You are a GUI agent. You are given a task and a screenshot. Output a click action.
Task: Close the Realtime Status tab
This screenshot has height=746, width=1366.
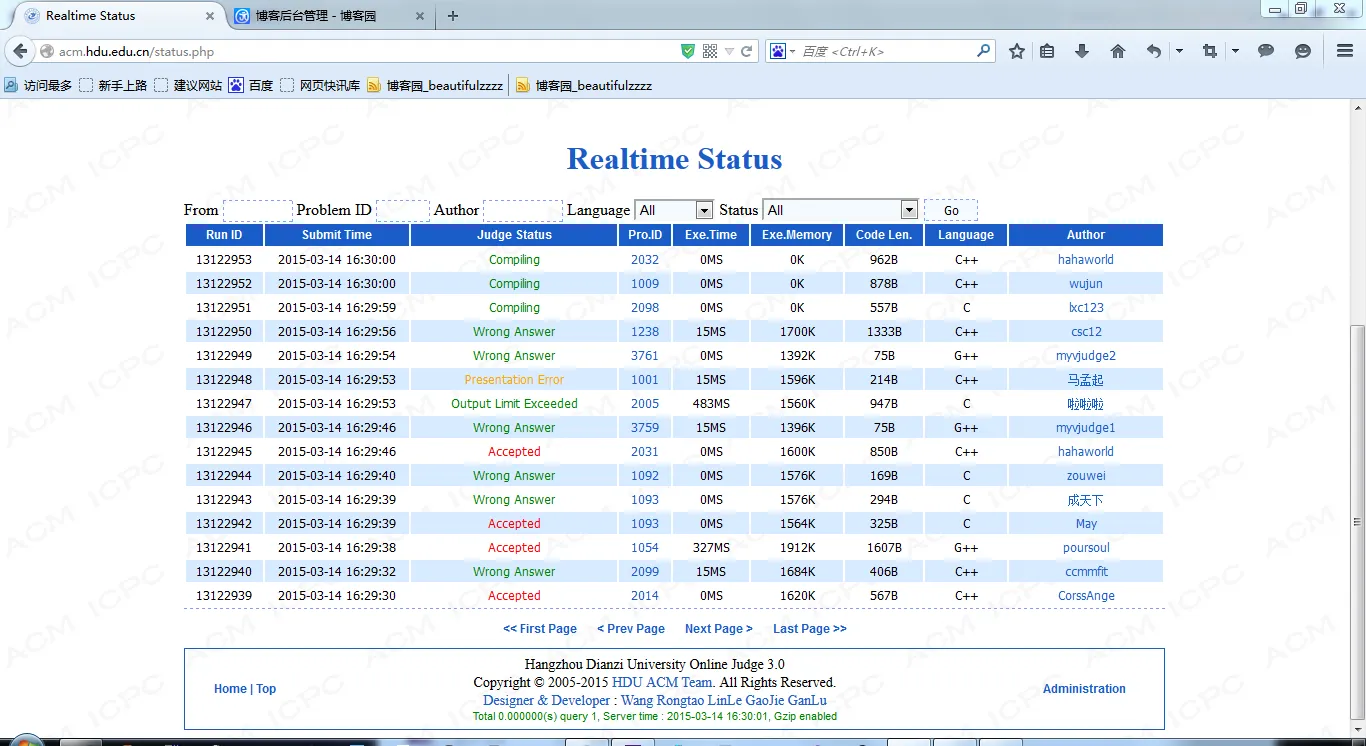tap(210, 16)
